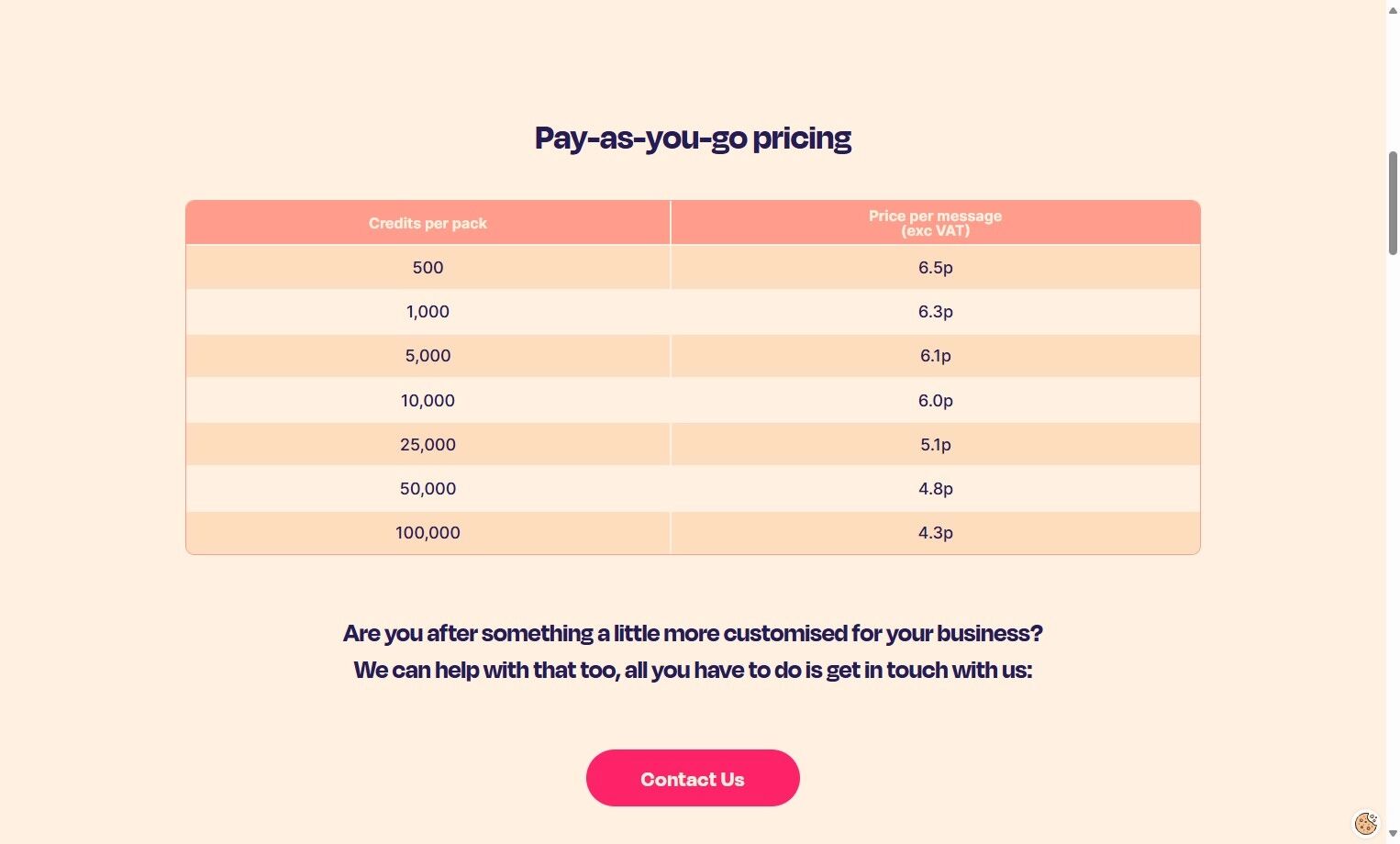Select the 500 credits cell
The width and height of the screenshot is (1400, 844).
point(428,268)
